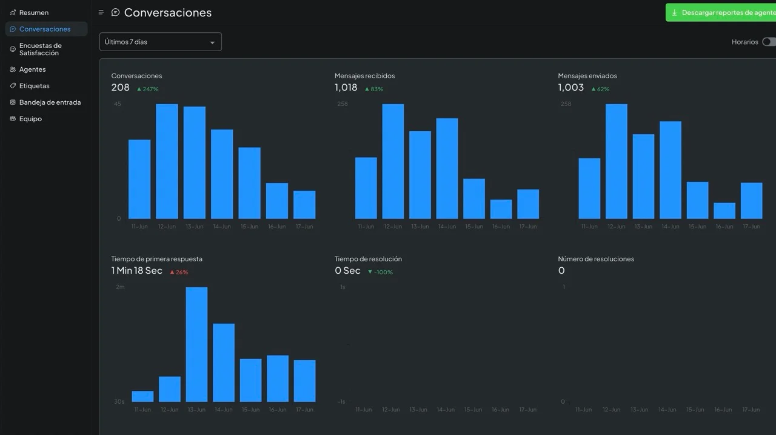Image resolution: width=776 pixels, height=435 pixels.
Task: Click the Encuestas de Satisfacción smiley icon
Action: (x=12, y=48)
